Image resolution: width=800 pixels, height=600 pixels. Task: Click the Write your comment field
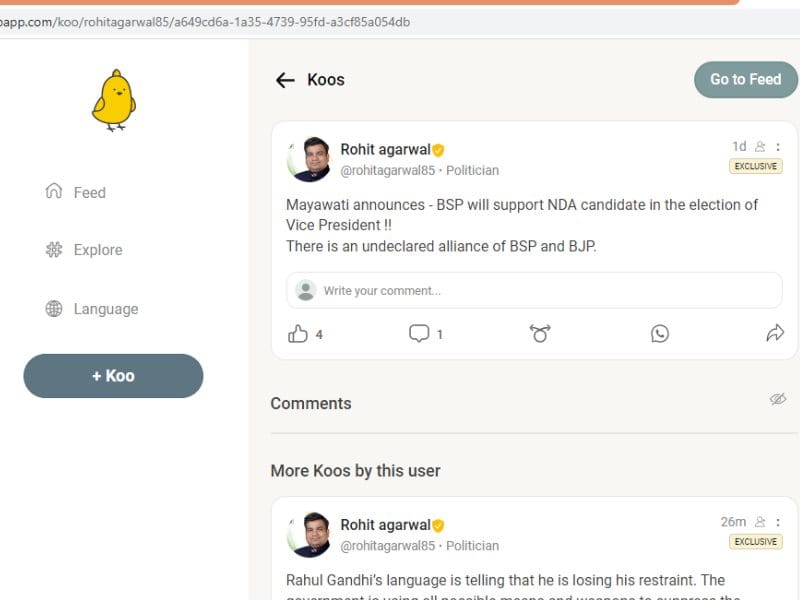click(x=534, y=290)
